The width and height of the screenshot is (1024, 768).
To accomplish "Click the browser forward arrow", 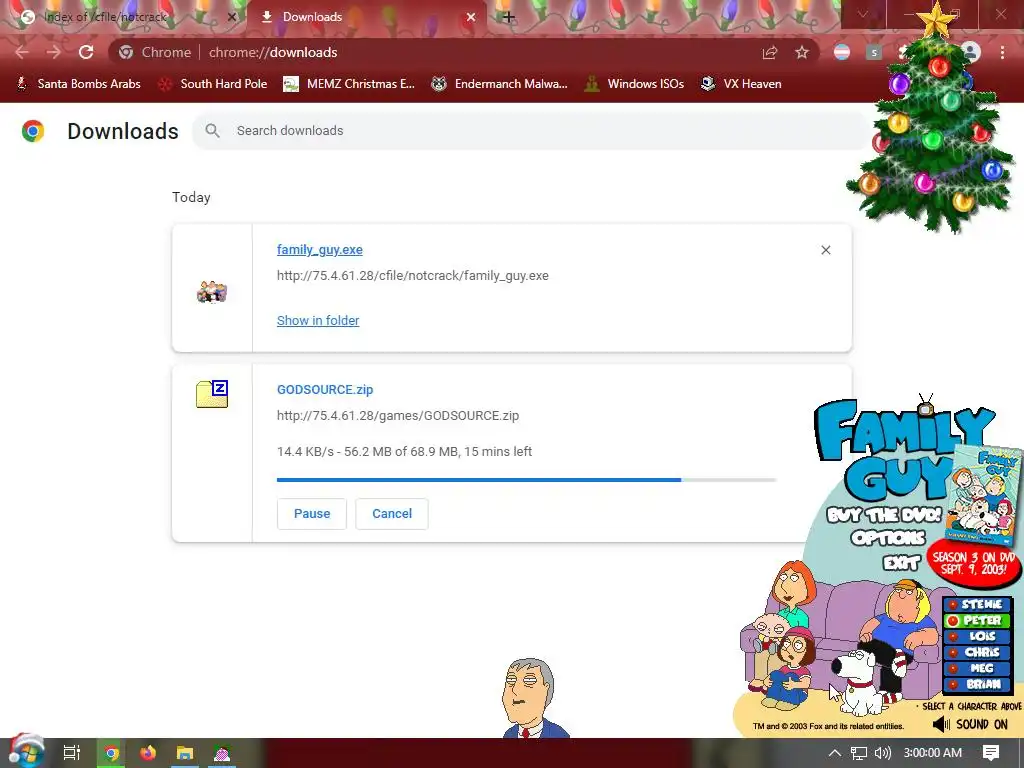I will tap(54, 52).
